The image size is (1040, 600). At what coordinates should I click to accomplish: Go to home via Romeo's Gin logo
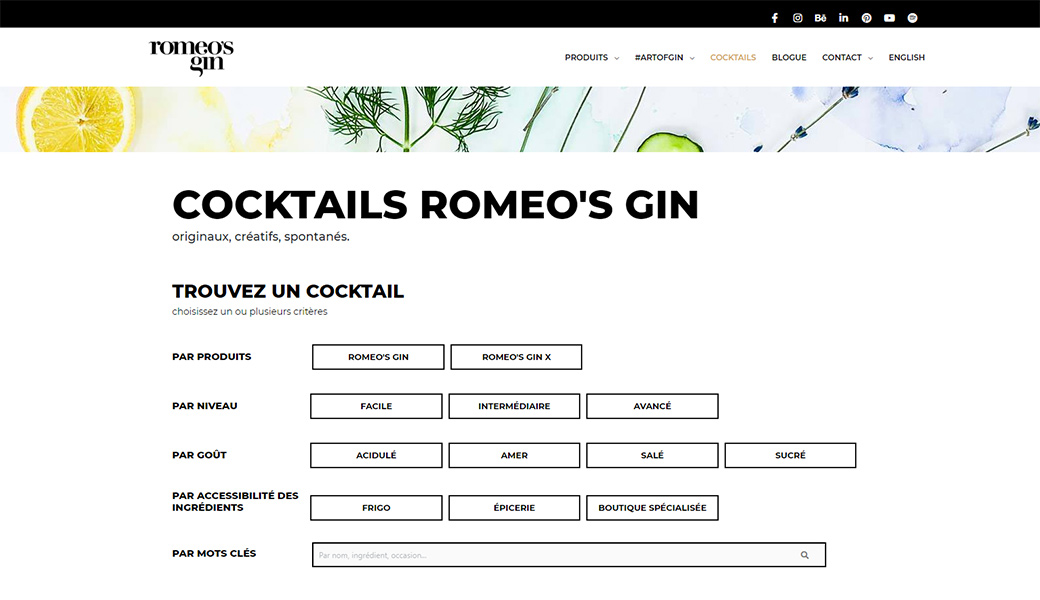point(191,57)
